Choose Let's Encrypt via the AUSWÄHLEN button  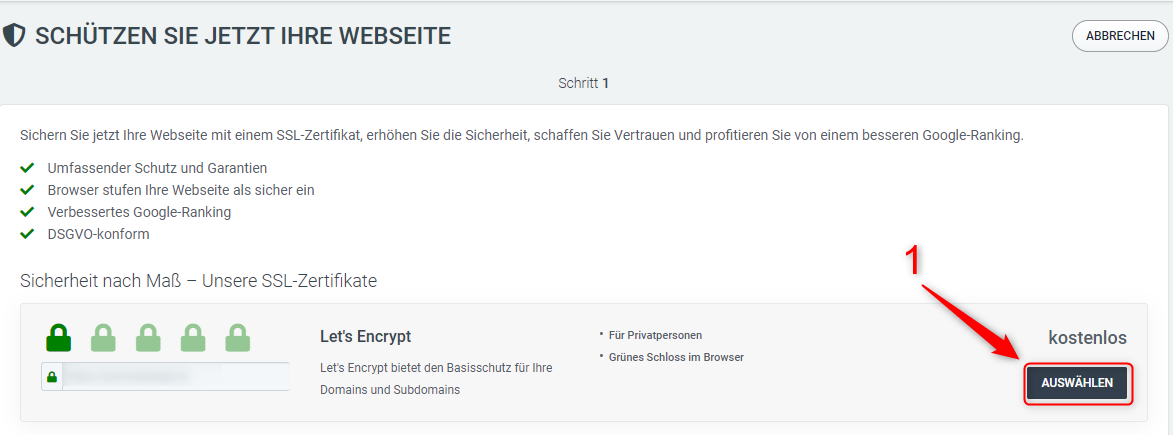[1077, 383]
